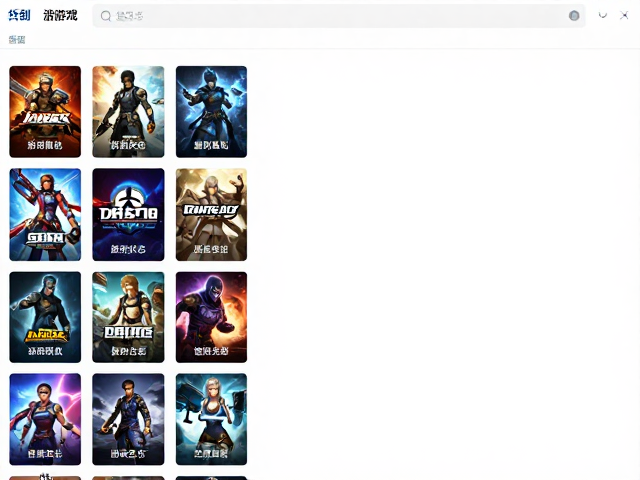The width and height of the screenshot is (640, 480).
Task: Open the blonde gunner woman card
Action: [x=211, y=419]
